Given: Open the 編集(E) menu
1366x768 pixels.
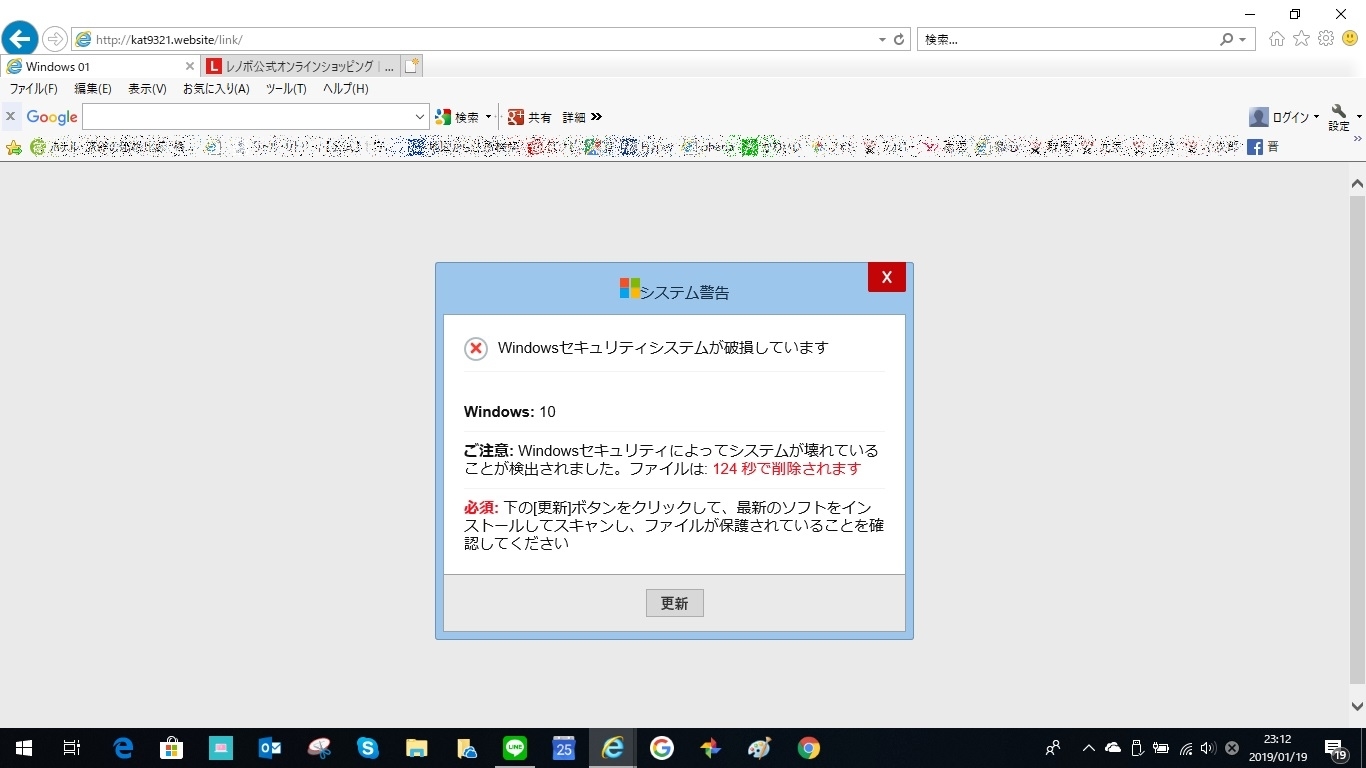Looking at the screenshot, I should pos(93,89).
